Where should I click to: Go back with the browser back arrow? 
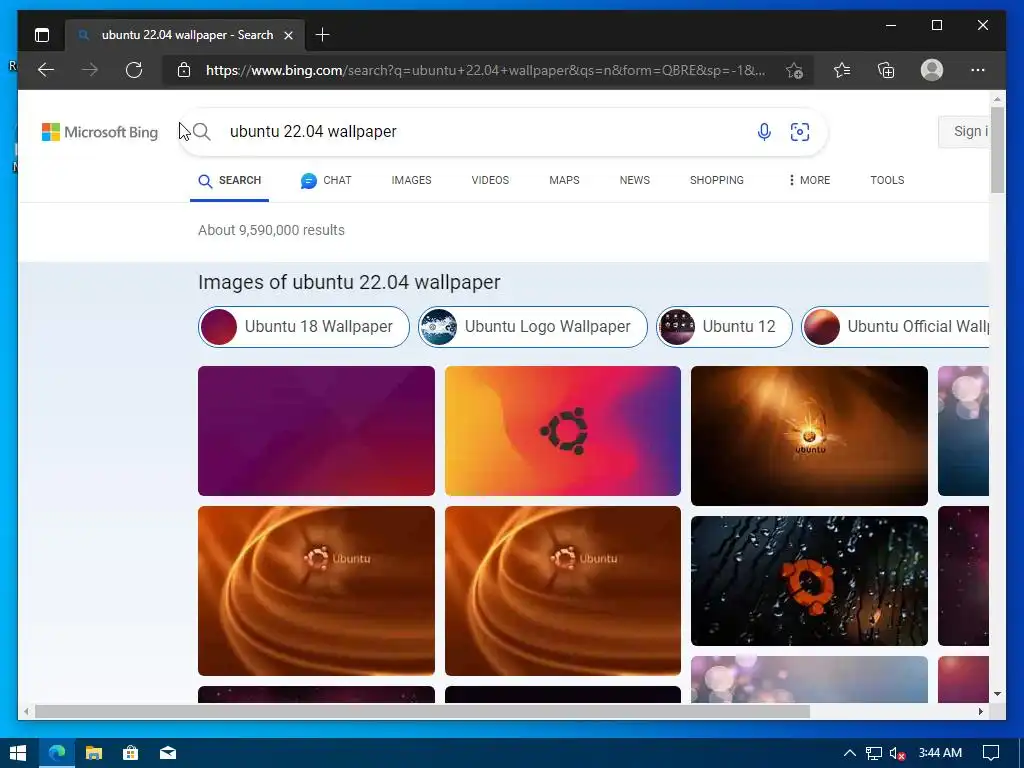coord(46,70)
